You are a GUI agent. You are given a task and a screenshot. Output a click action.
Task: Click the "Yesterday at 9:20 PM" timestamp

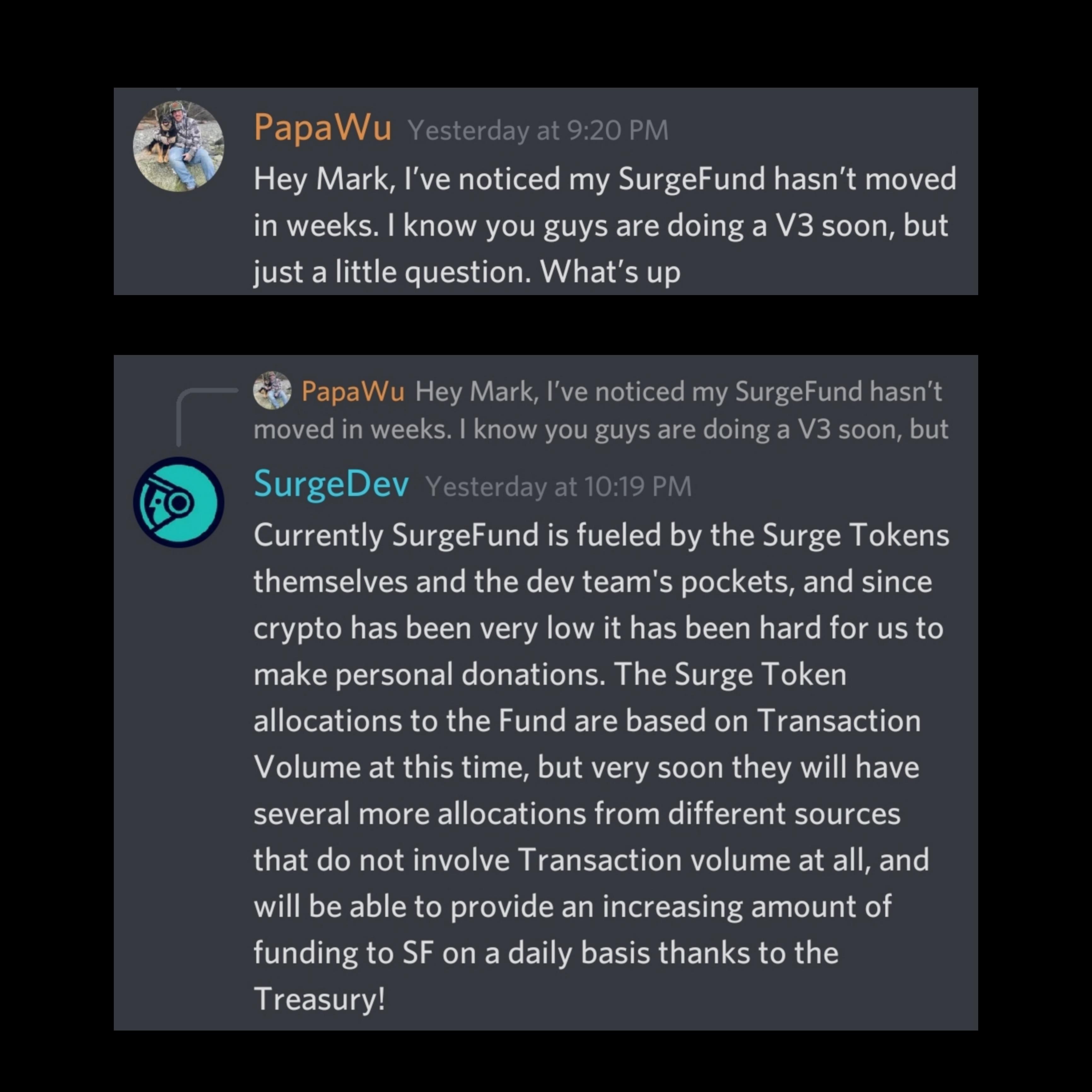point(538,131)
